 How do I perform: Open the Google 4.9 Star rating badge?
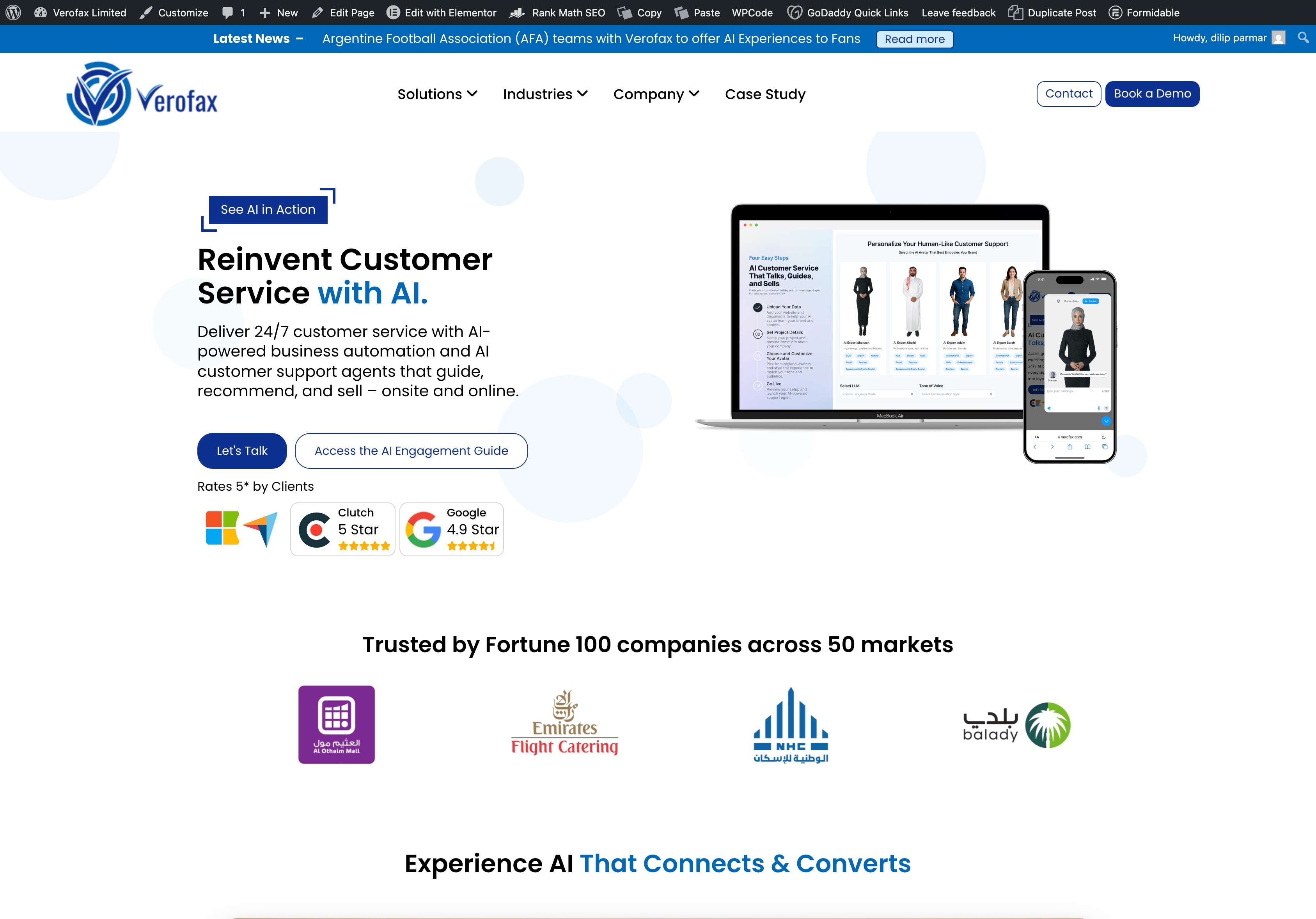(452, 529)
